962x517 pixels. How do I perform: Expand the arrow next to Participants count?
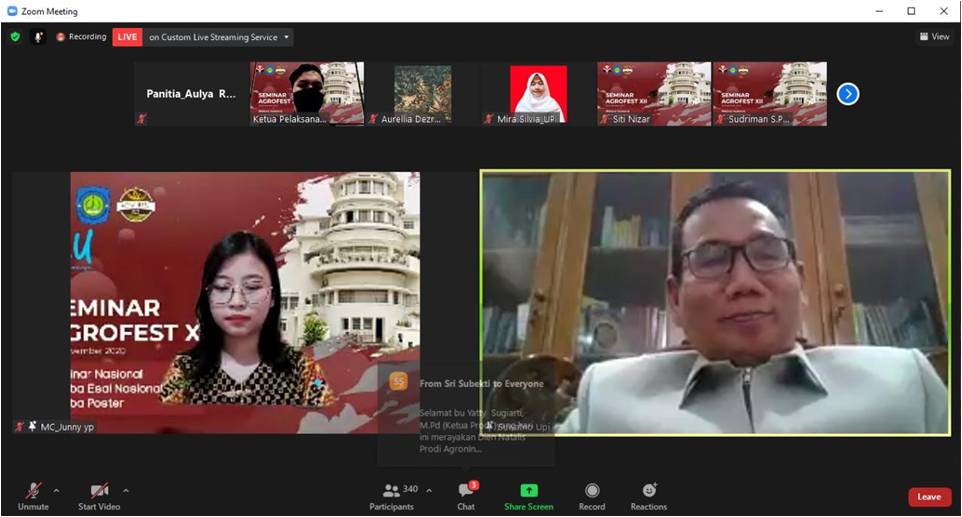[x=429, y=491]
